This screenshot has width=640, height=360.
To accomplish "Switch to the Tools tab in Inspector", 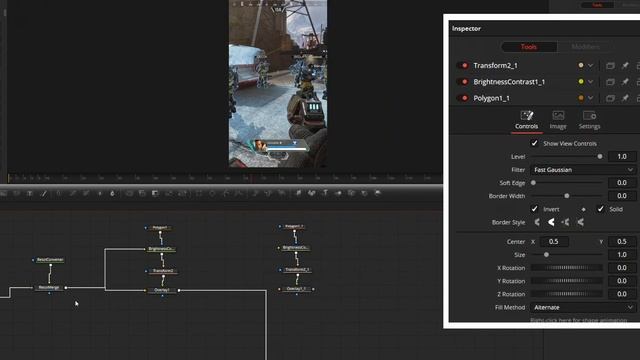I will click(529, 47).
